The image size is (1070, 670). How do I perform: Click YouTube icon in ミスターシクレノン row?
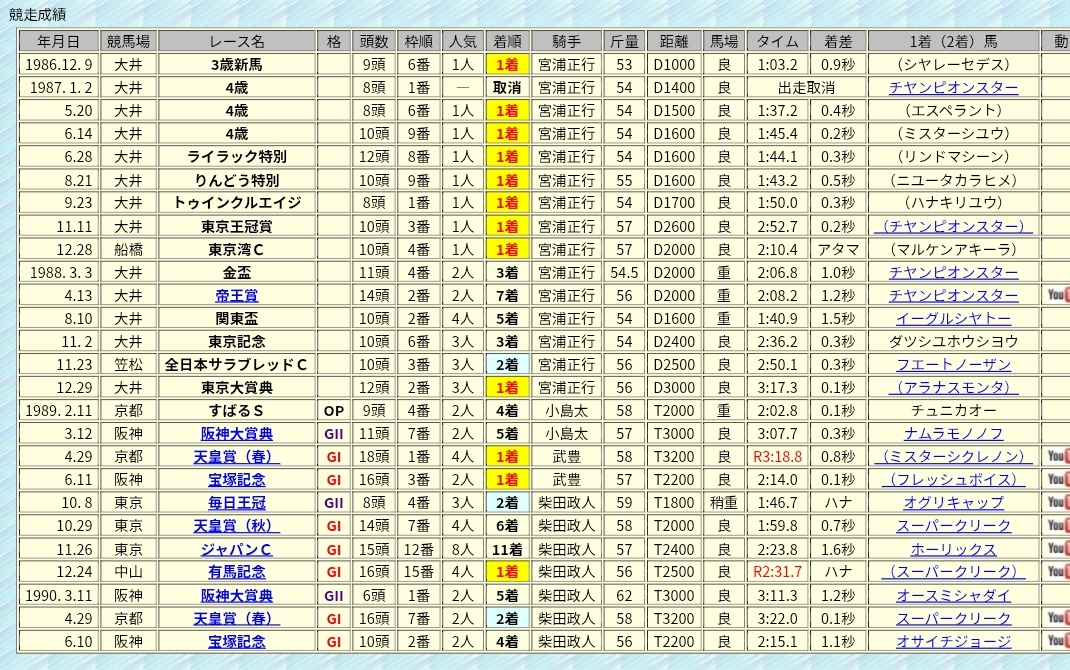(x=1058, y=456)
